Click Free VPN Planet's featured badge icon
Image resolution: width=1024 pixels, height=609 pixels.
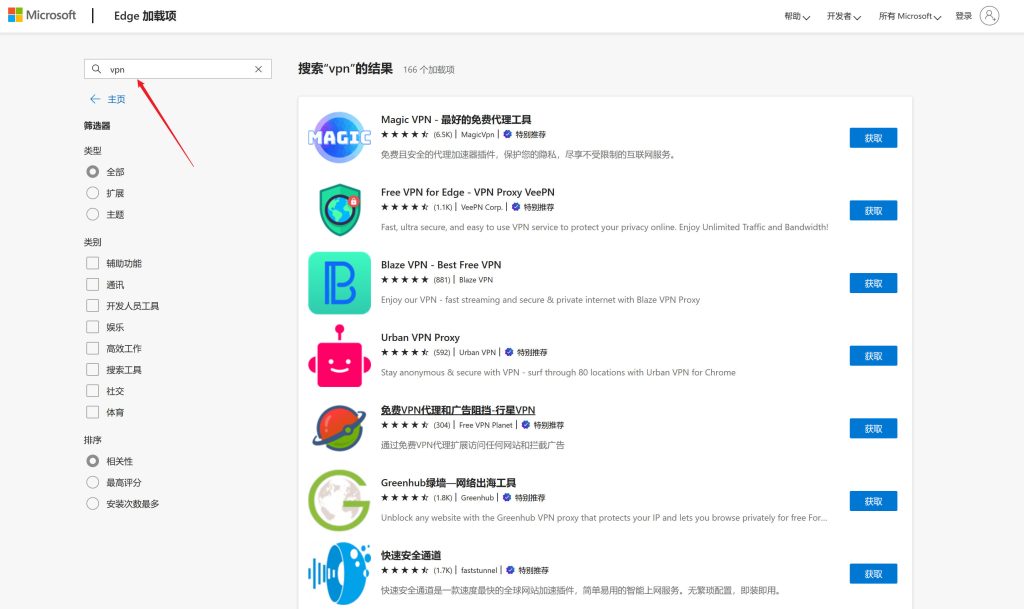tap(526, 425)
